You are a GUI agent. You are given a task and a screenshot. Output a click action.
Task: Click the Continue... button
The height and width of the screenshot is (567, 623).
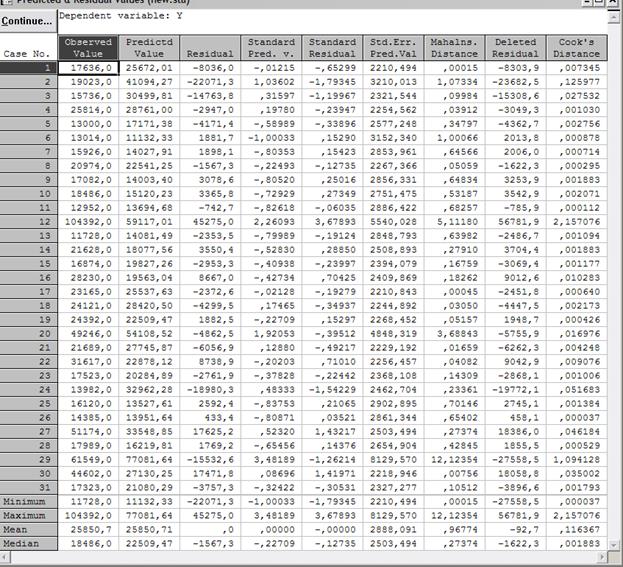tap(28, 20)
